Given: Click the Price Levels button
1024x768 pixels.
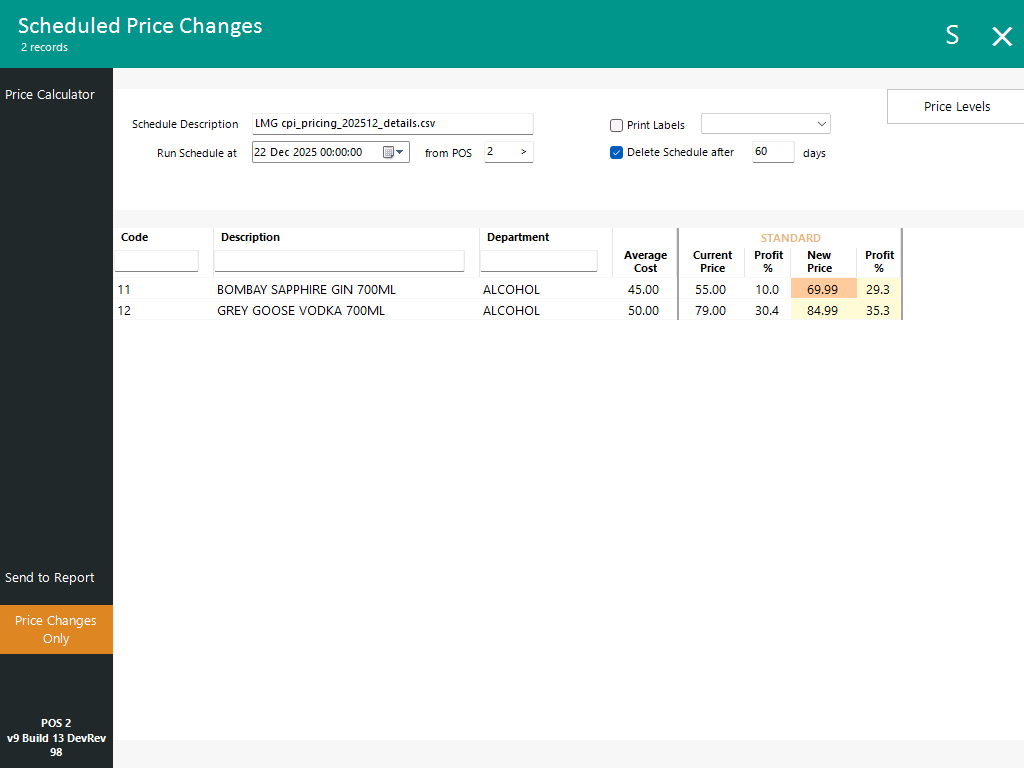Looking at the screenshot, I should pyautogui.click(x=956, y=107).
